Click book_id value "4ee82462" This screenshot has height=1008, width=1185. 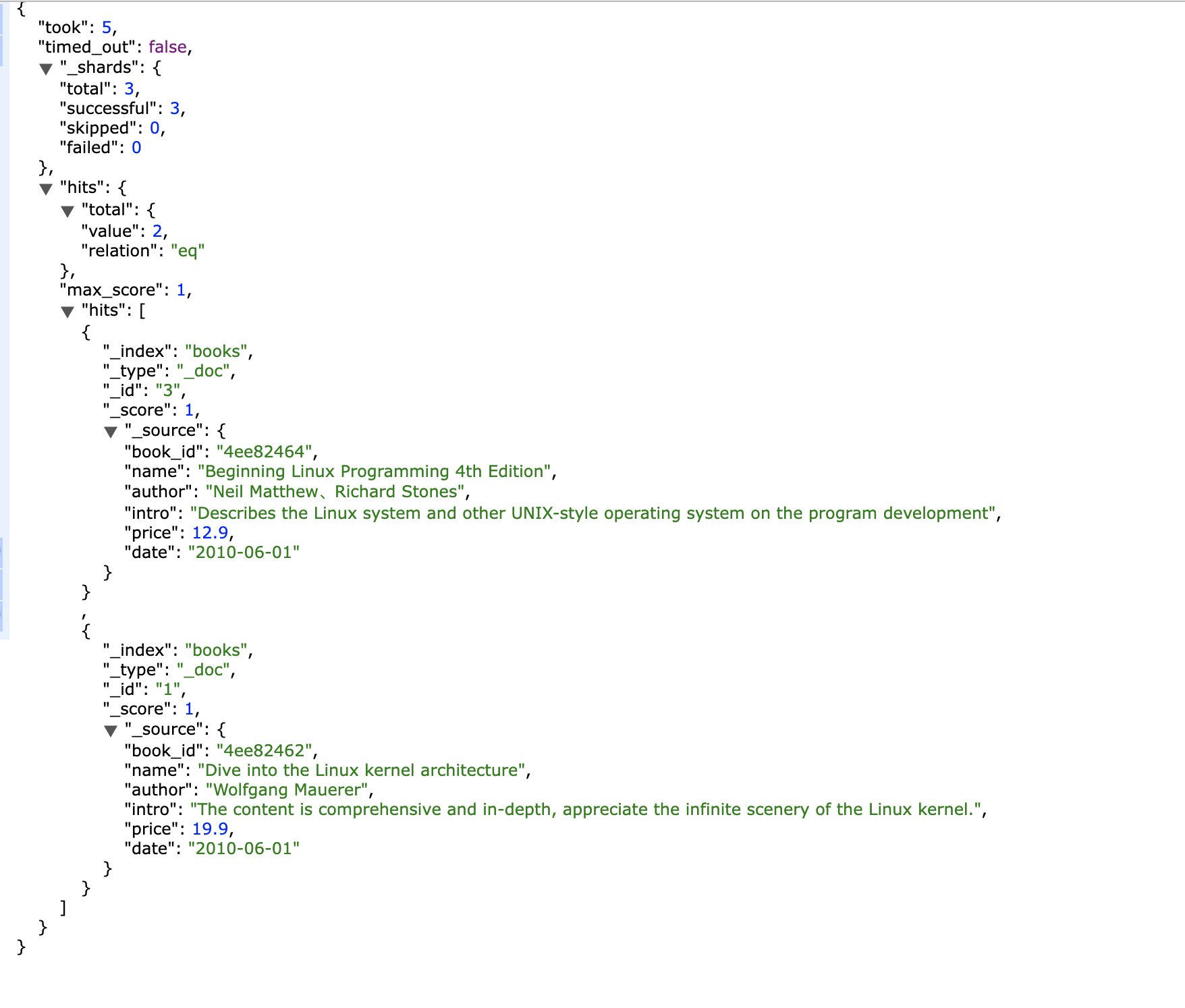click(x=264, y=751)
